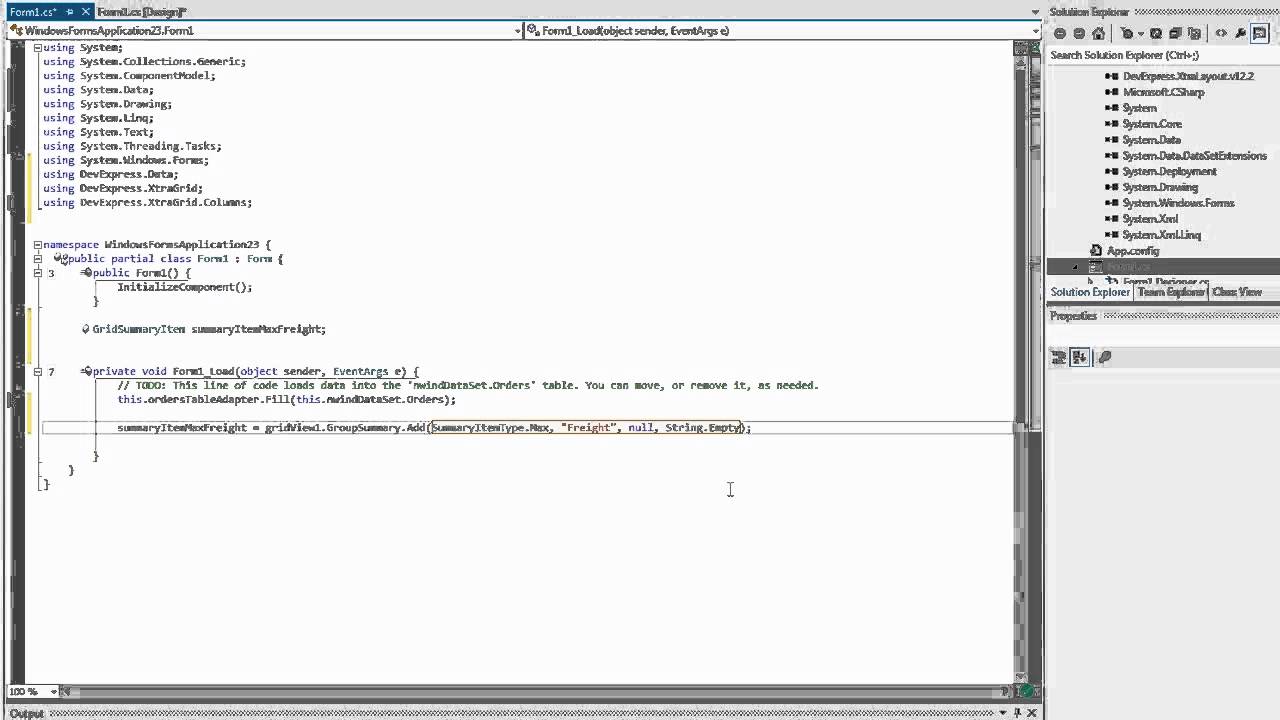Collapse the Form1 class block
The height and width of the screenshot is (720, 1280).
click(x=37, y=259)
